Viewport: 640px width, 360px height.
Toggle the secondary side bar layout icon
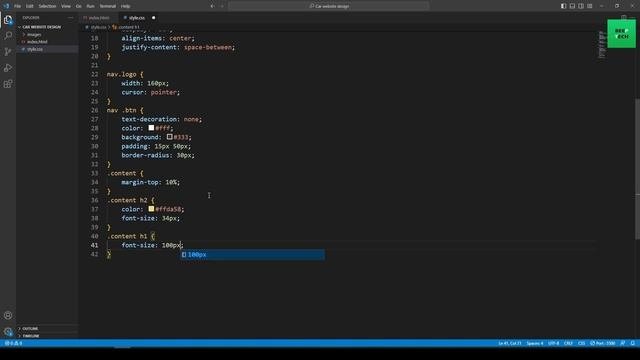point(581,6)
